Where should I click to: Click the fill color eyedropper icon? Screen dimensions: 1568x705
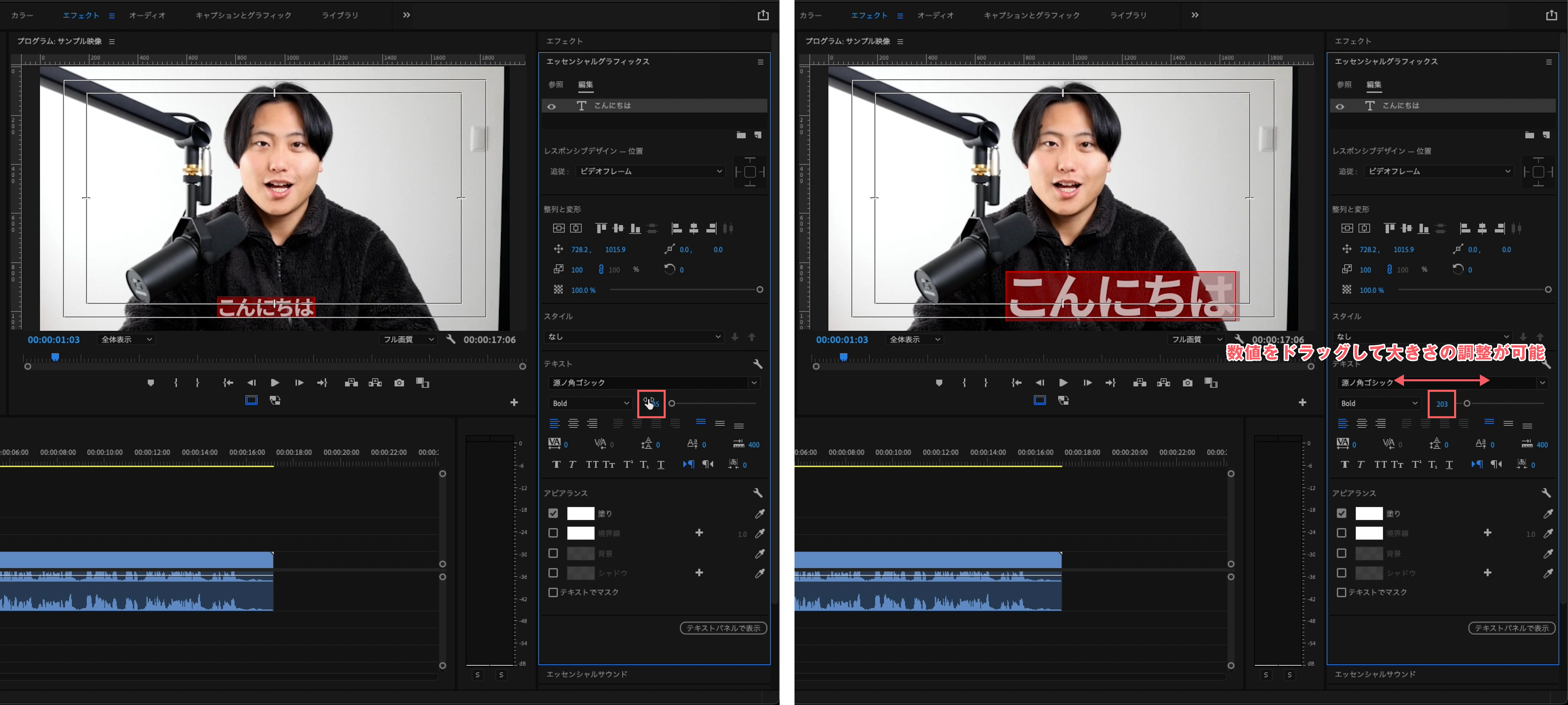[x=760, y=514]
